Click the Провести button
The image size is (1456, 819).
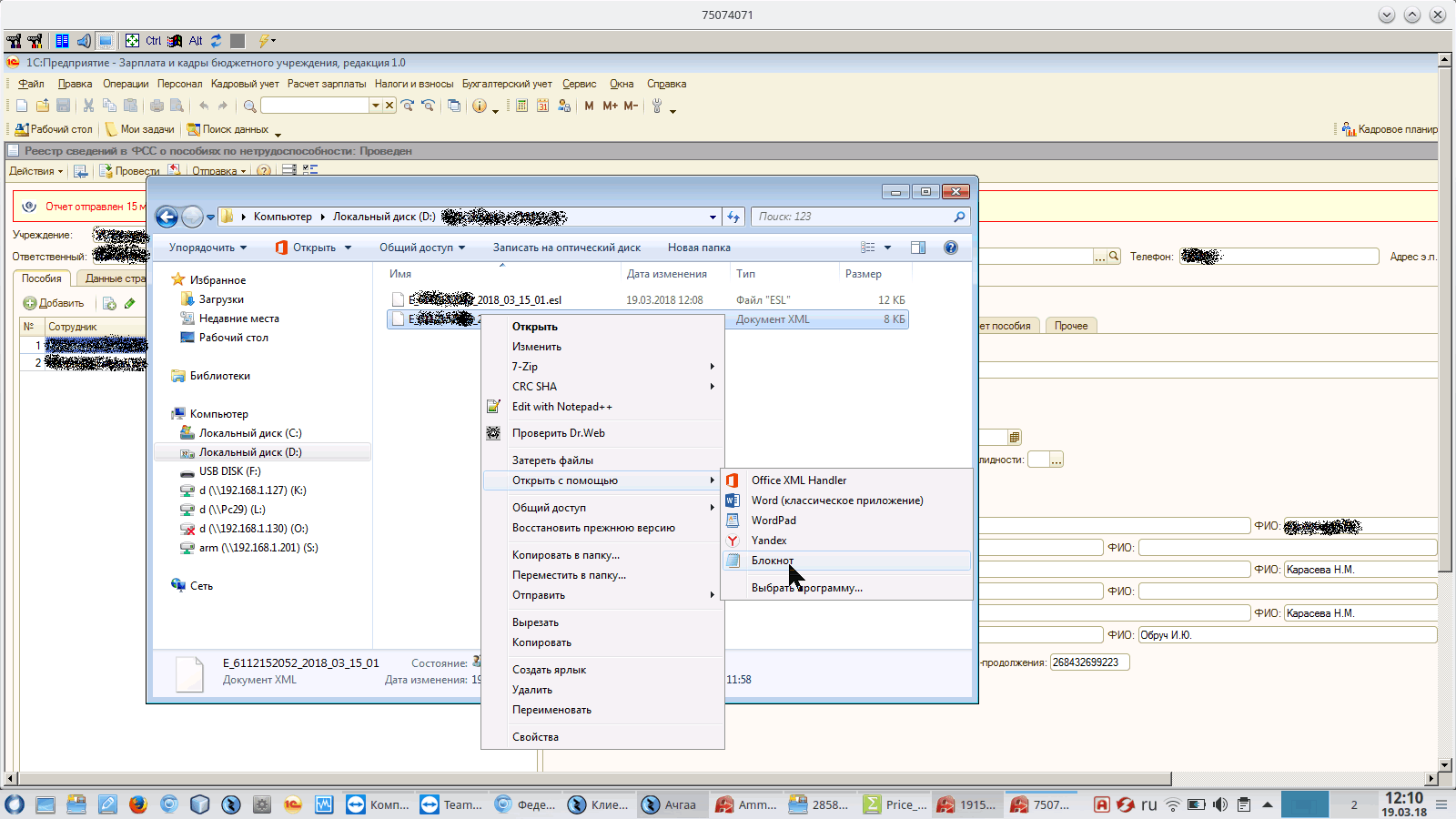(x=129, y=170)
